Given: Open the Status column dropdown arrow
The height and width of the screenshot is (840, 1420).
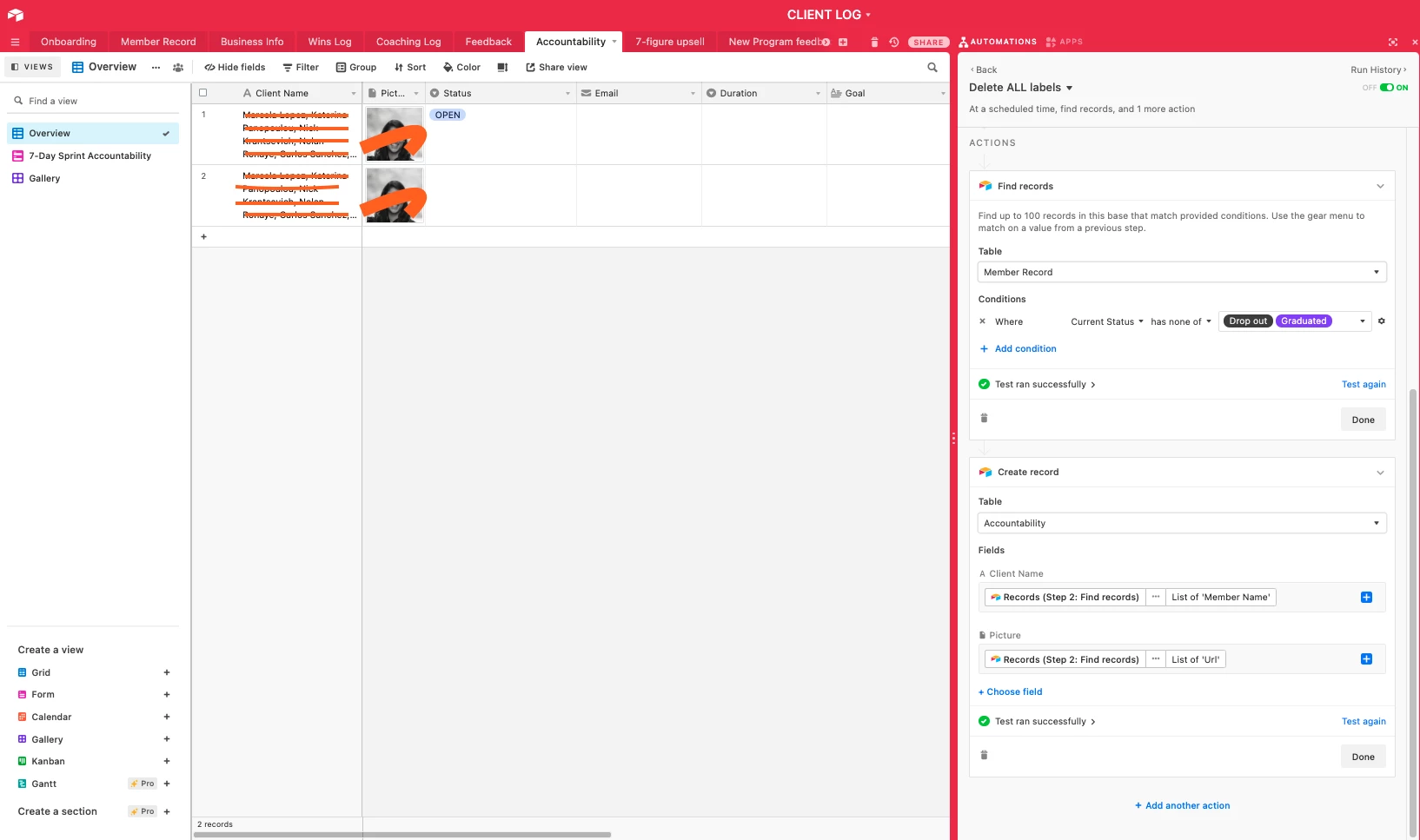Looking at the screenshot, I should click(568, 93).
